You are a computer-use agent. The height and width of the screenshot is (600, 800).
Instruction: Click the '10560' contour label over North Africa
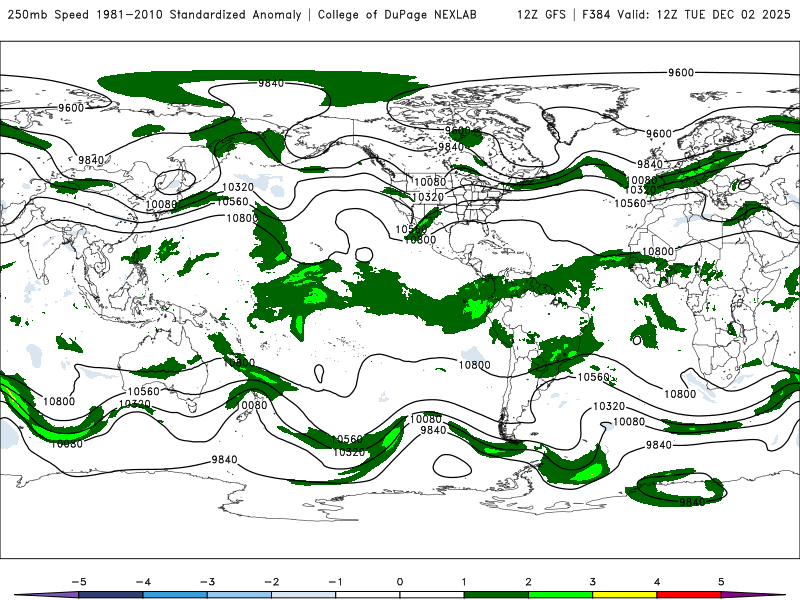[x=630, y=203]
